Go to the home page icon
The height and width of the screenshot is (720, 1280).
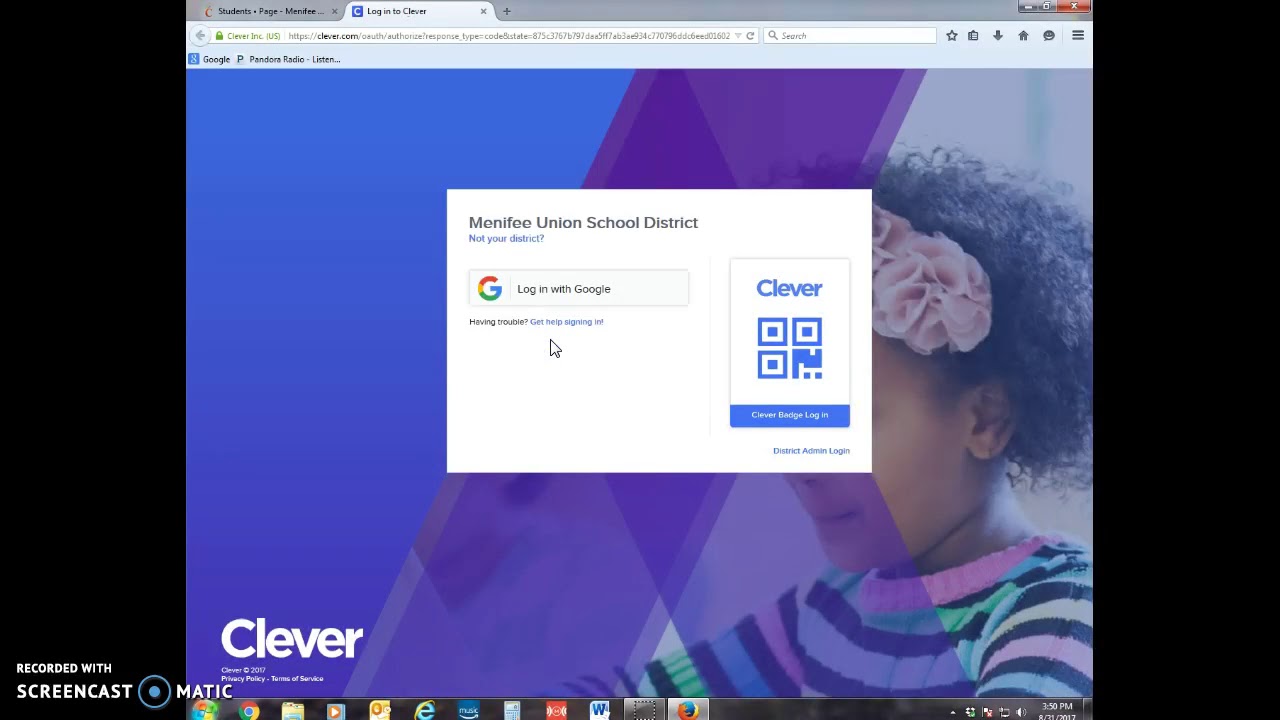point(1023,36)
